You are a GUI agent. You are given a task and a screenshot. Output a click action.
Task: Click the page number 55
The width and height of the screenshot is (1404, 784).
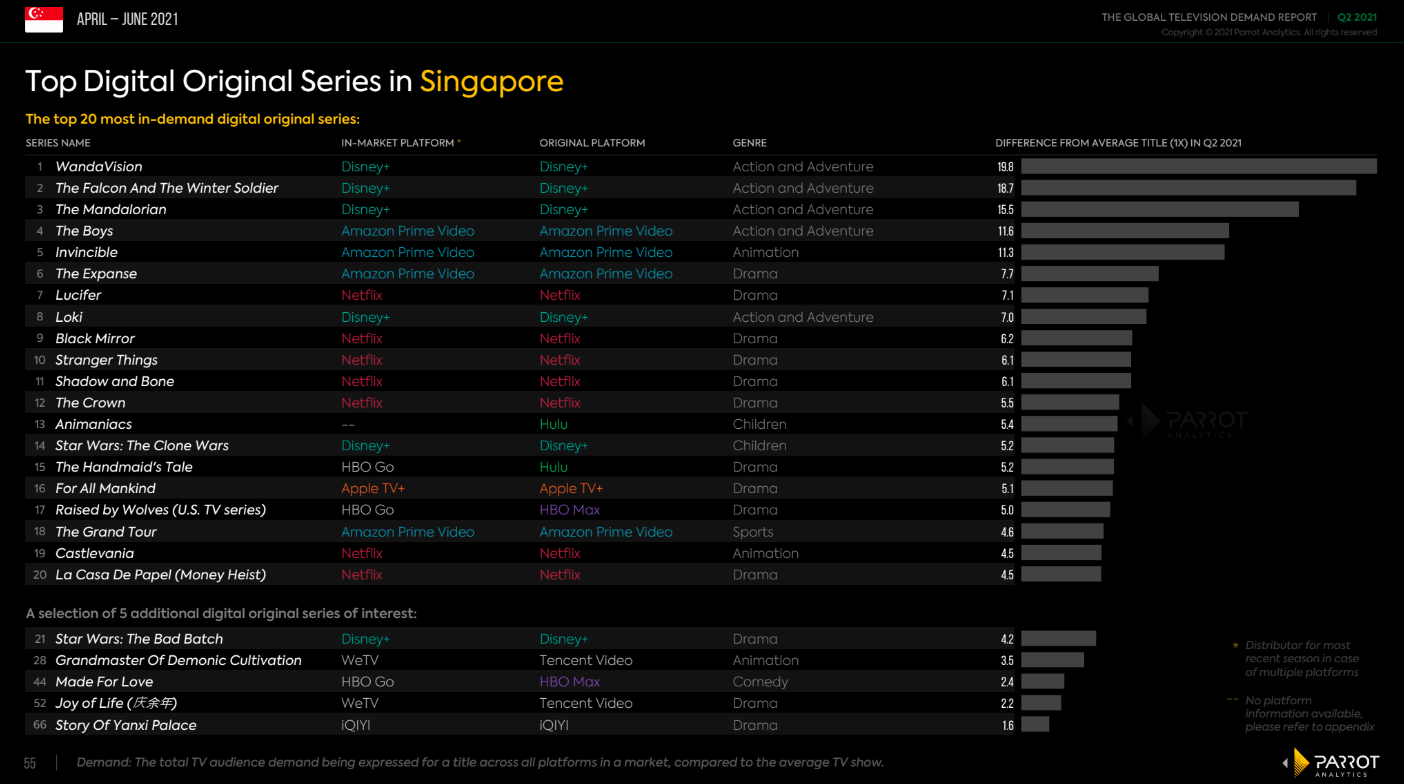point(30,763)
